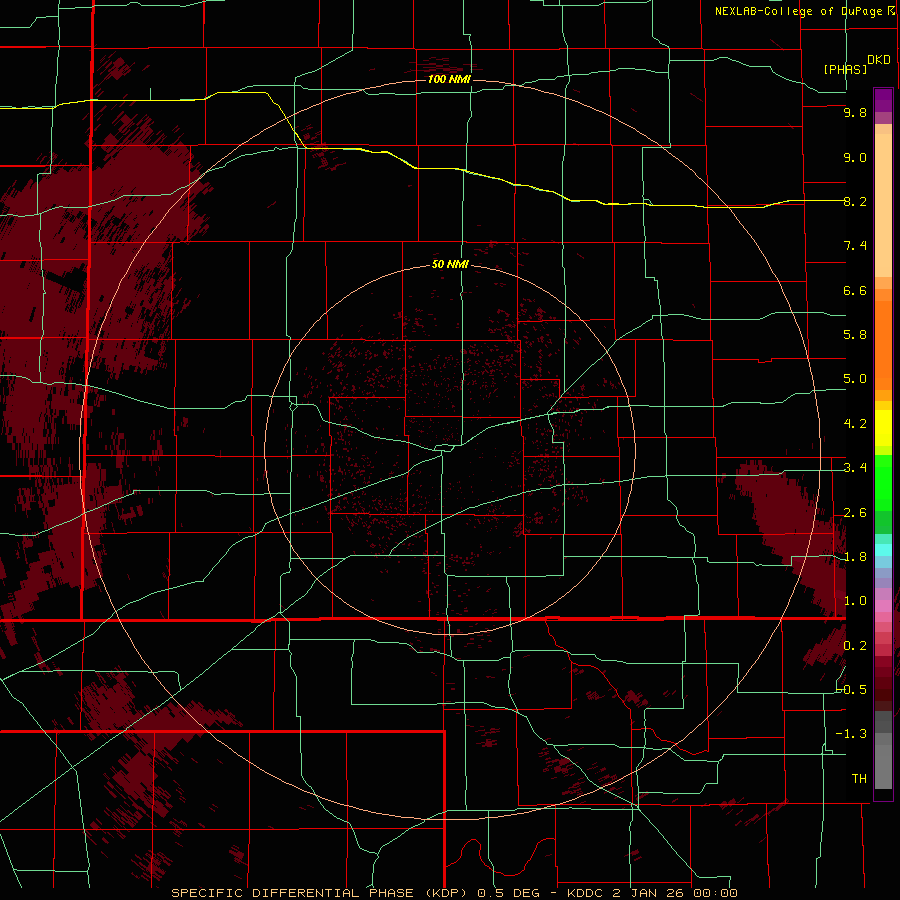
Task: Select the 4.2 value on the scale
Action: point(855,424)
